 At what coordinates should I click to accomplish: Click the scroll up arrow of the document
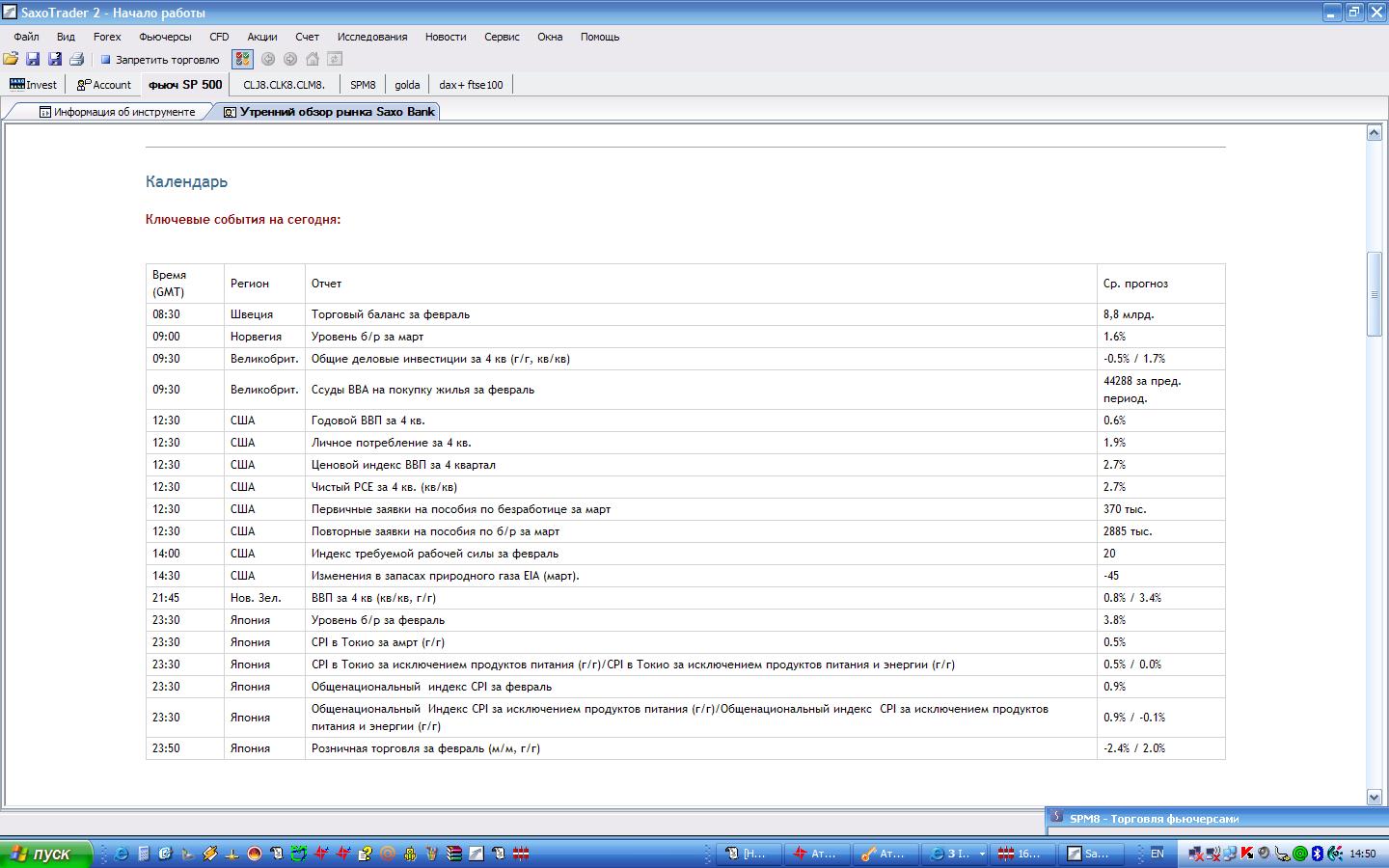tap(1375, 133)
